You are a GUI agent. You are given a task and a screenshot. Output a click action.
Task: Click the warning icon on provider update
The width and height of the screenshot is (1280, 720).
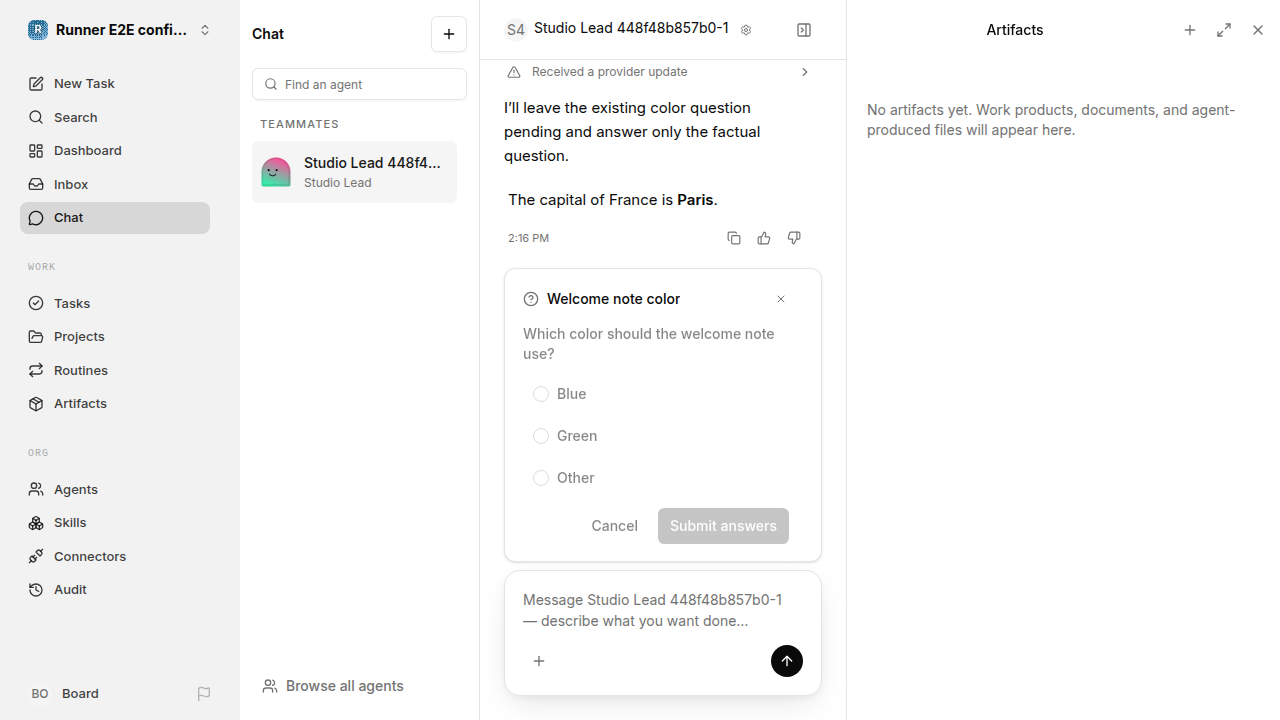514,72
